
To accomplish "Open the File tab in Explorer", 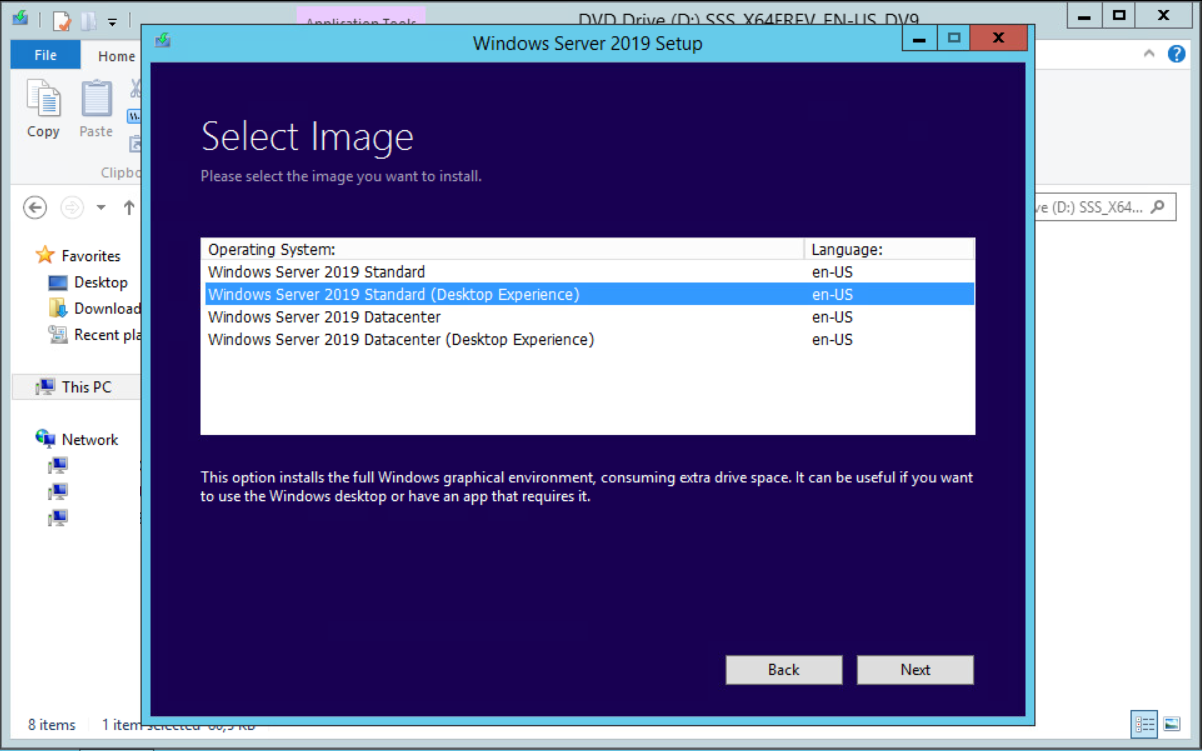I will click(46, 55).
